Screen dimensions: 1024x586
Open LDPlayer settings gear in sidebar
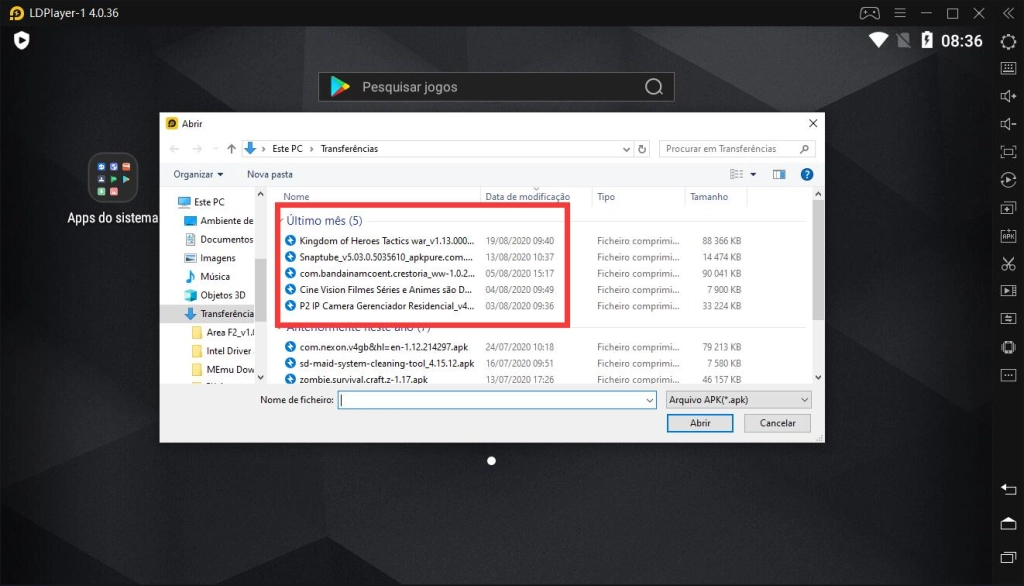point(1008,41)
